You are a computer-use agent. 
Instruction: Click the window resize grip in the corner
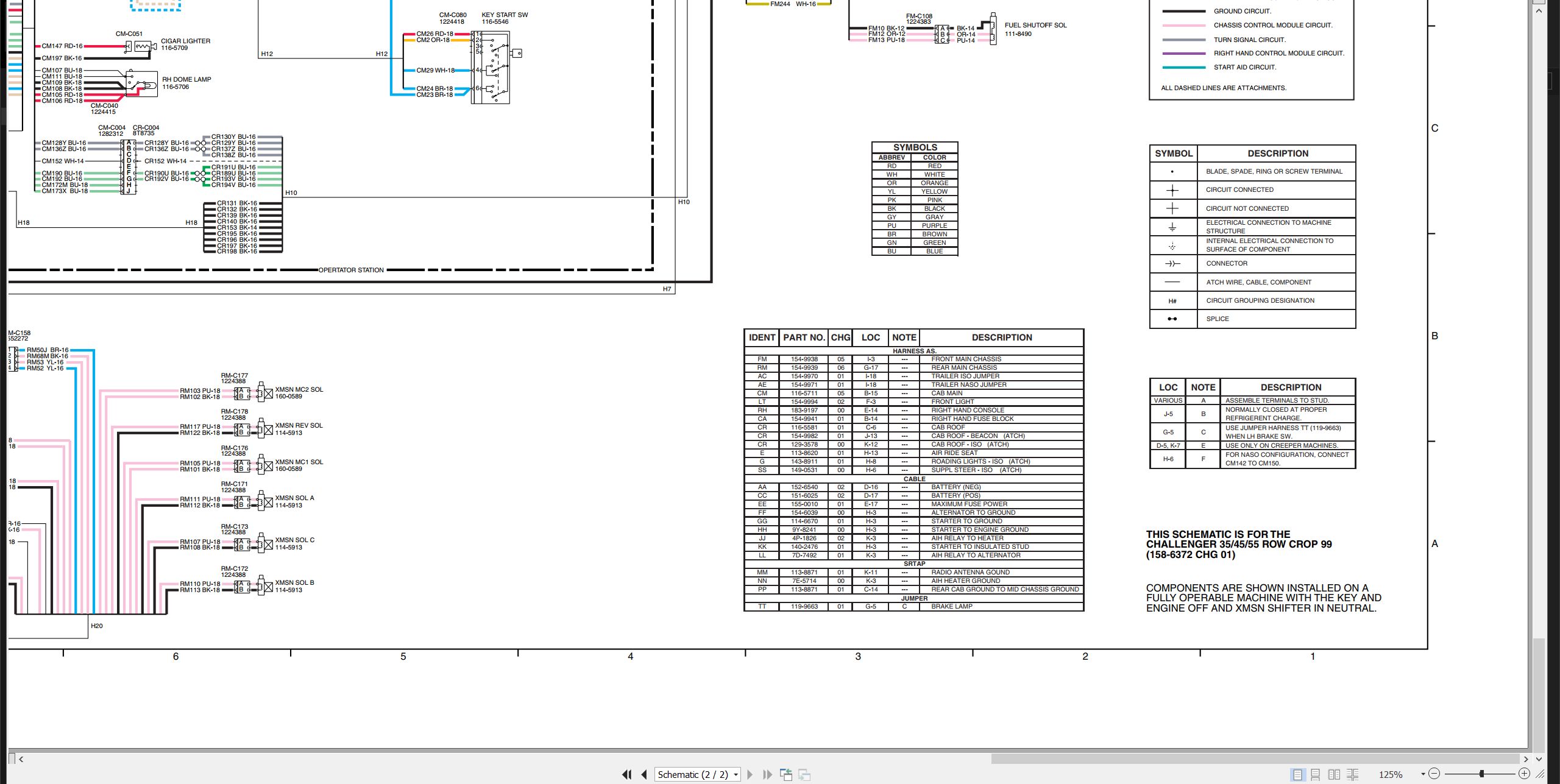point(1540,774)
